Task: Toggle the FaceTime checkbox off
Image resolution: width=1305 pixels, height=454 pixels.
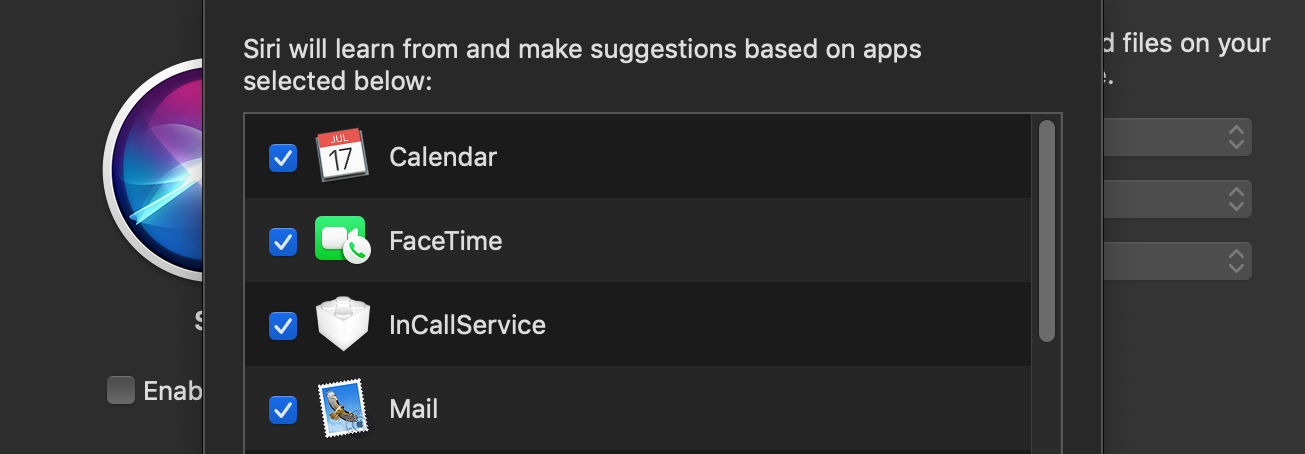Action: [x=283, y=241]
